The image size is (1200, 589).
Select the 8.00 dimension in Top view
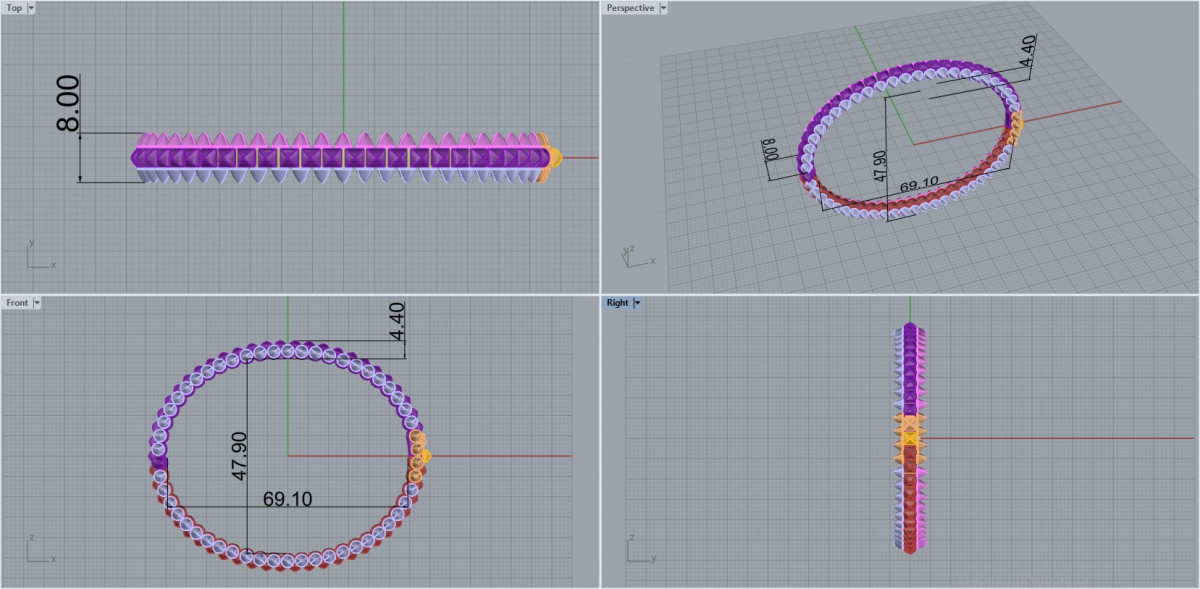pos(68,109)
